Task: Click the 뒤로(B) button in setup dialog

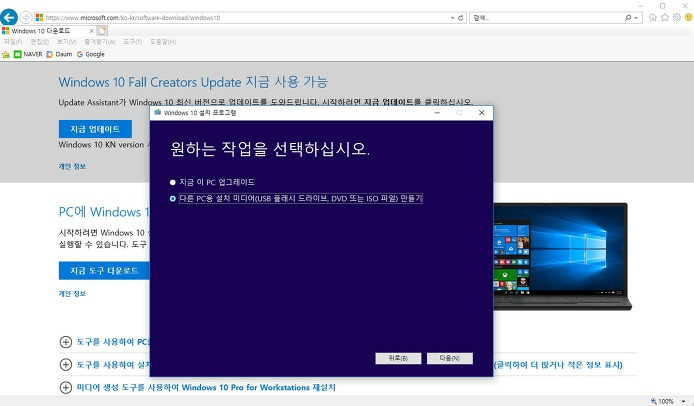Action: tap(398, 358)
